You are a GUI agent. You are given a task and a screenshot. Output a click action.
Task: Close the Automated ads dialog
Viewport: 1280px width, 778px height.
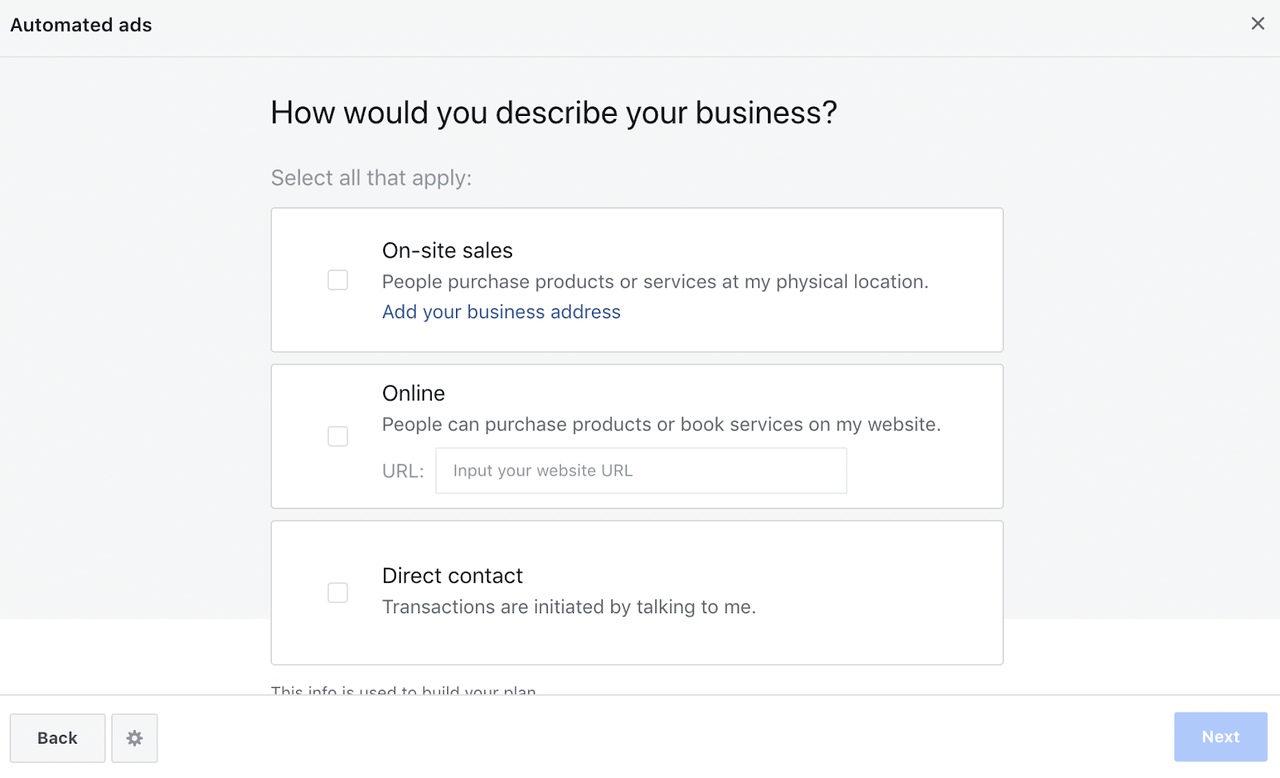click(x=1258, y=24)
